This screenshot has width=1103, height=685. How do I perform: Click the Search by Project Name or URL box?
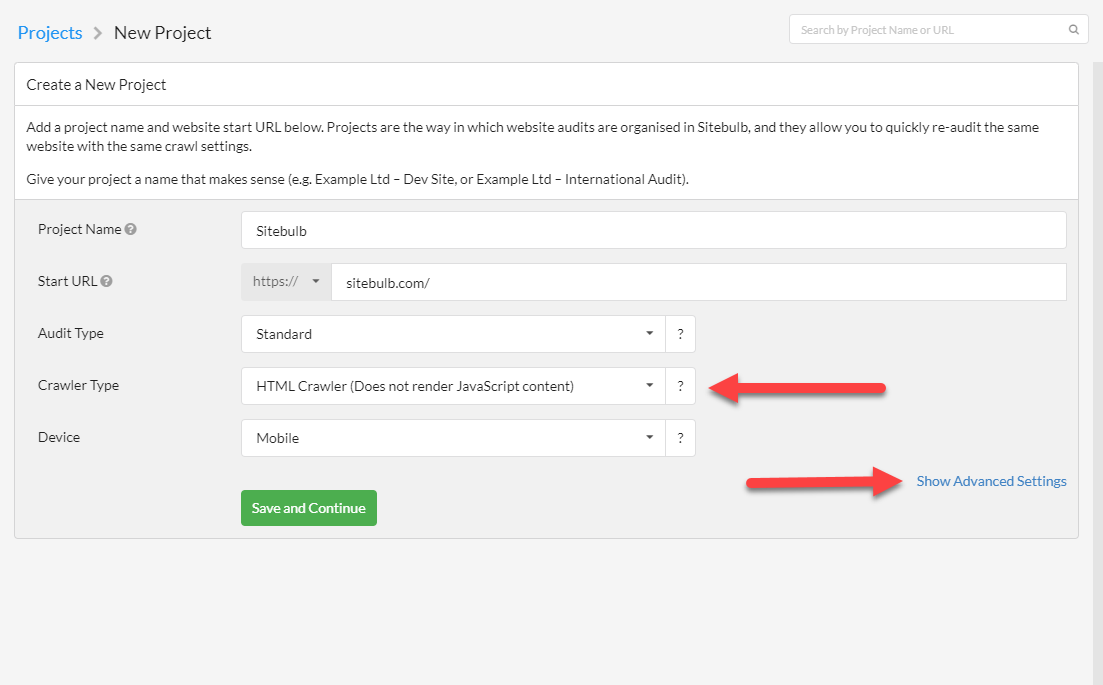tap(938, 30)
